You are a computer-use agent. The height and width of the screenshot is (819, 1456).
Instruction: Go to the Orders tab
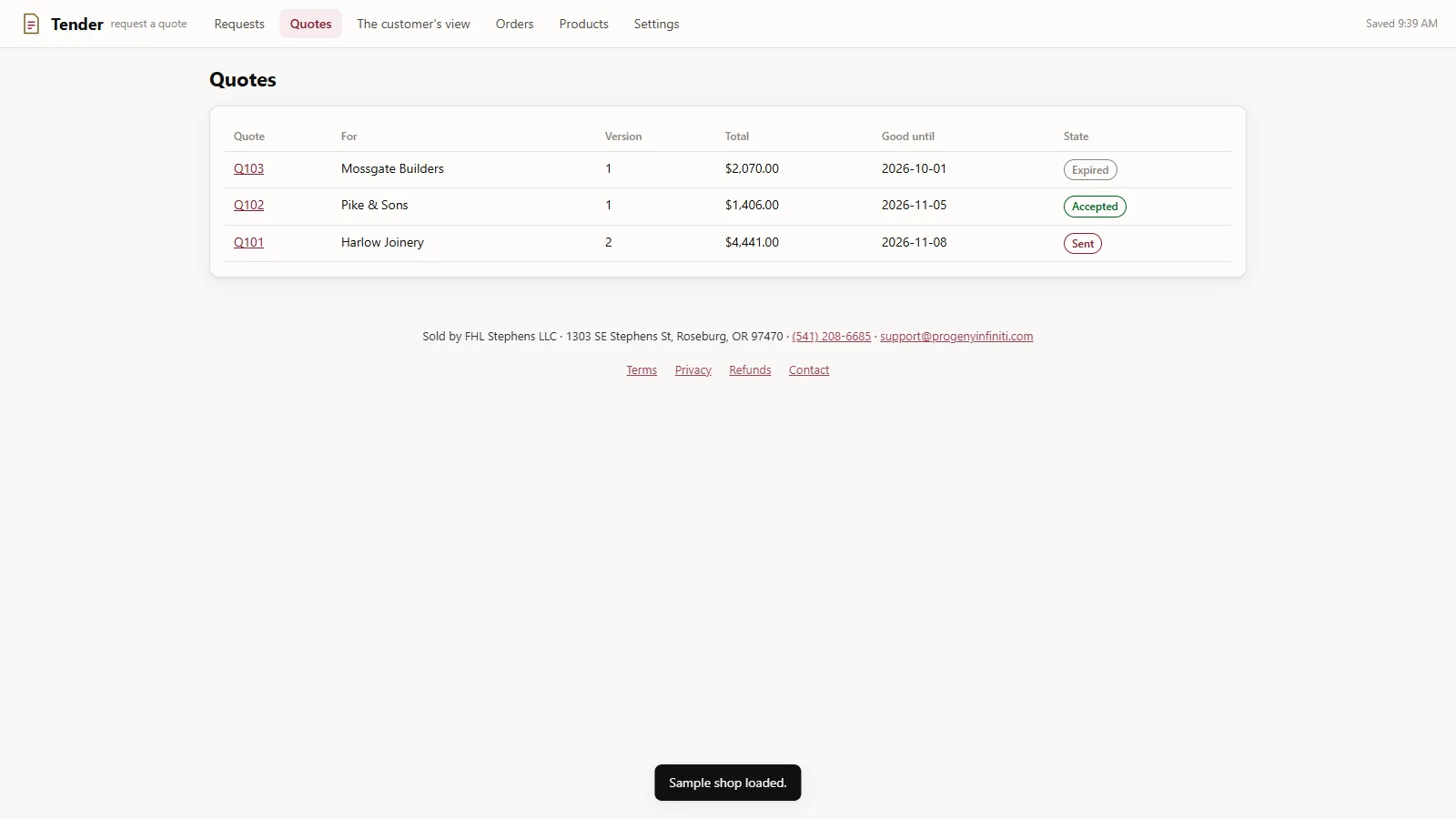(x=514, y=24)
